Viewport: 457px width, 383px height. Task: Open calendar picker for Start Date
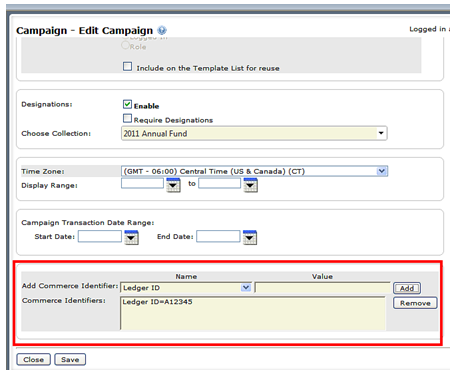pyautogui.click(x=131, y=237)
